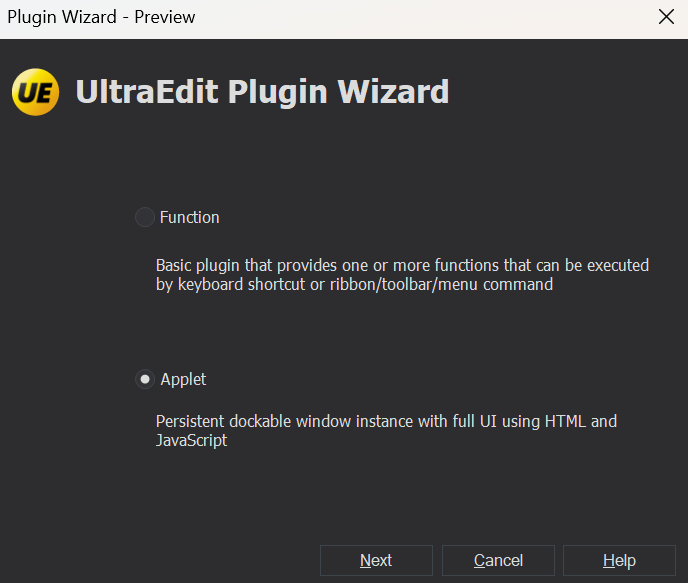Pick the persistent dockable window plugin type
This screenshot has width=688, height=583.
tap(145, 379)
